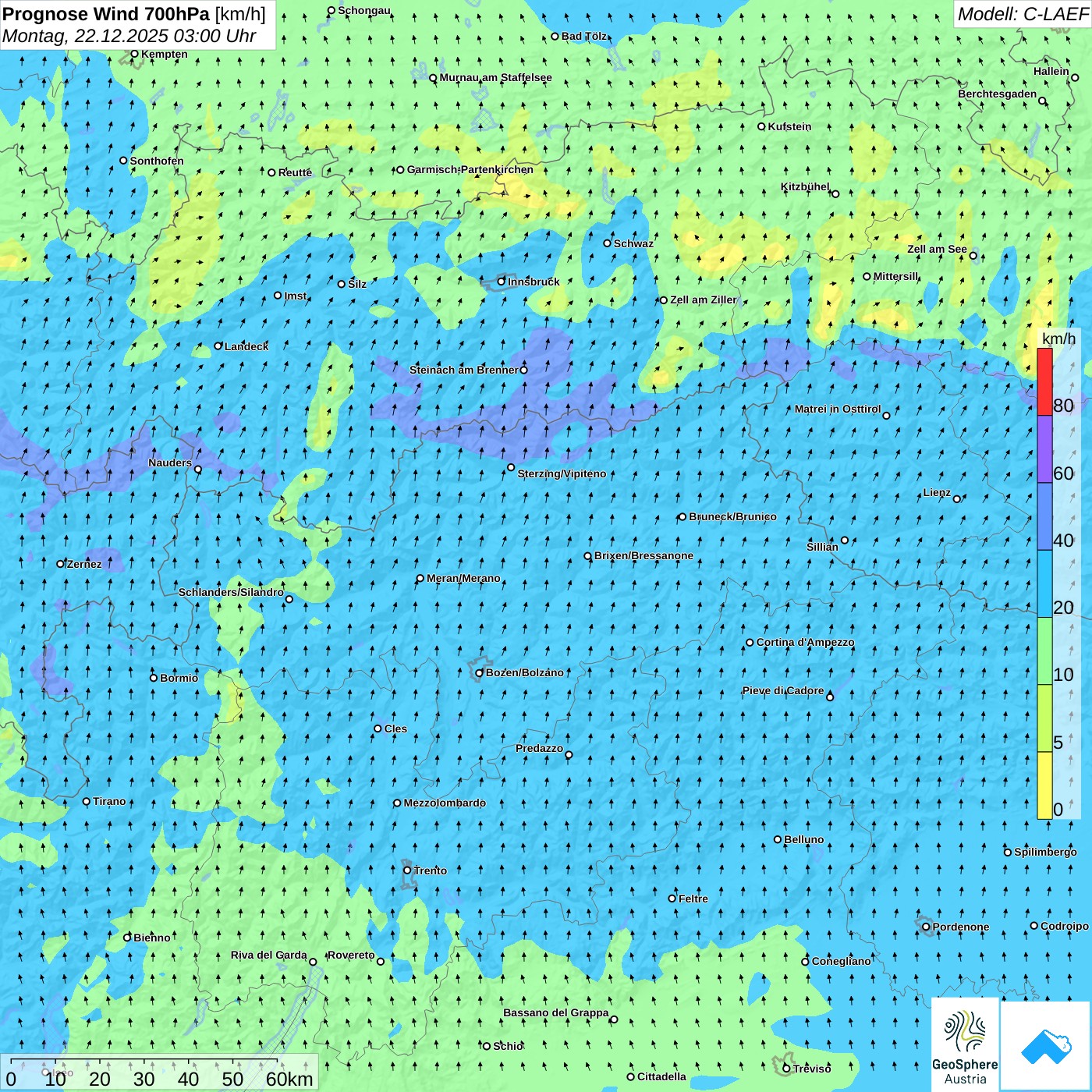Click the Innsbruck city marker
The height and width of the screenshot is (1092, 1092).
point(502,282)
